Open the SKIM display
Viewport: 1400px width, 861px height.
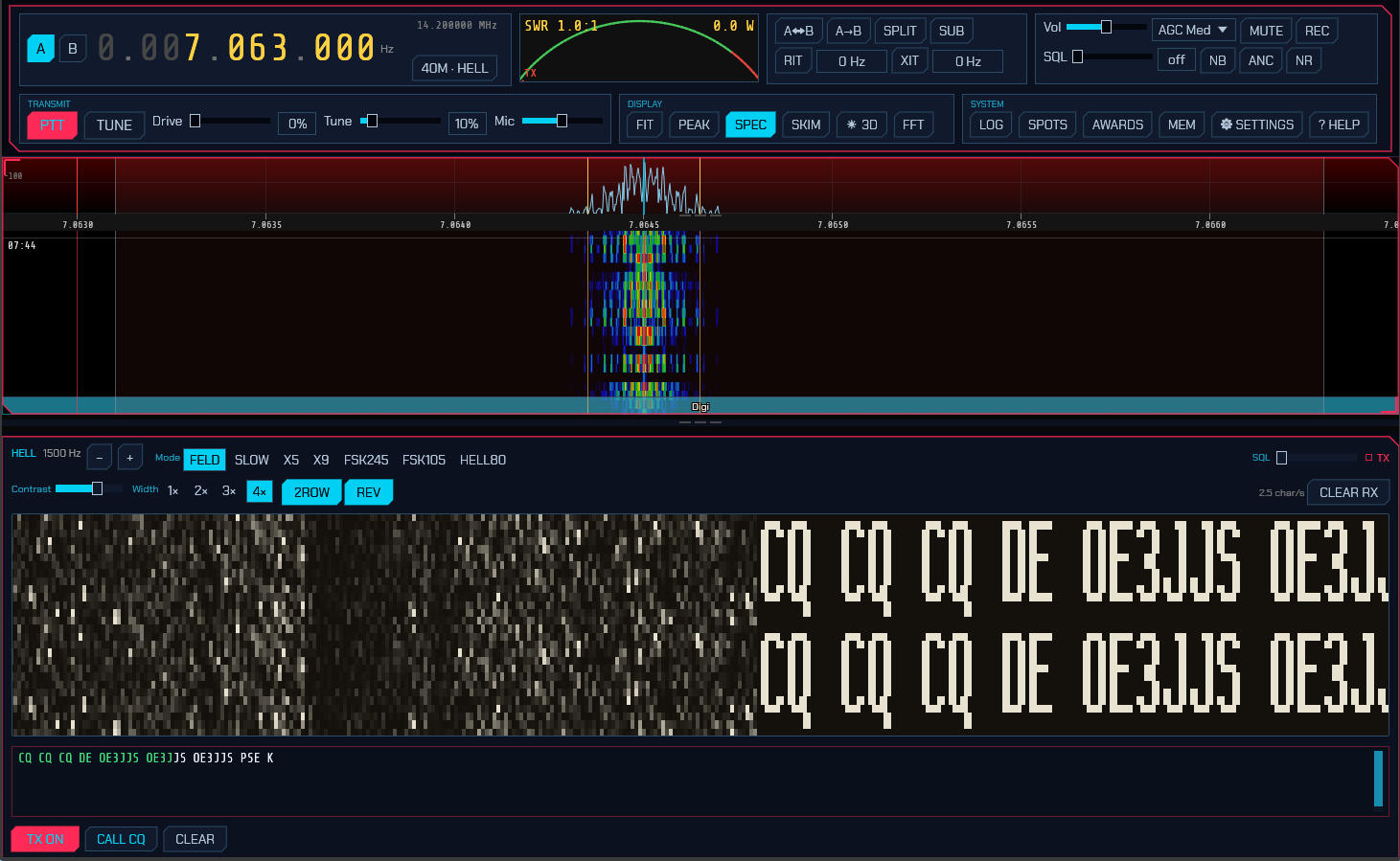pyautogui.click(x=806, y=125)
